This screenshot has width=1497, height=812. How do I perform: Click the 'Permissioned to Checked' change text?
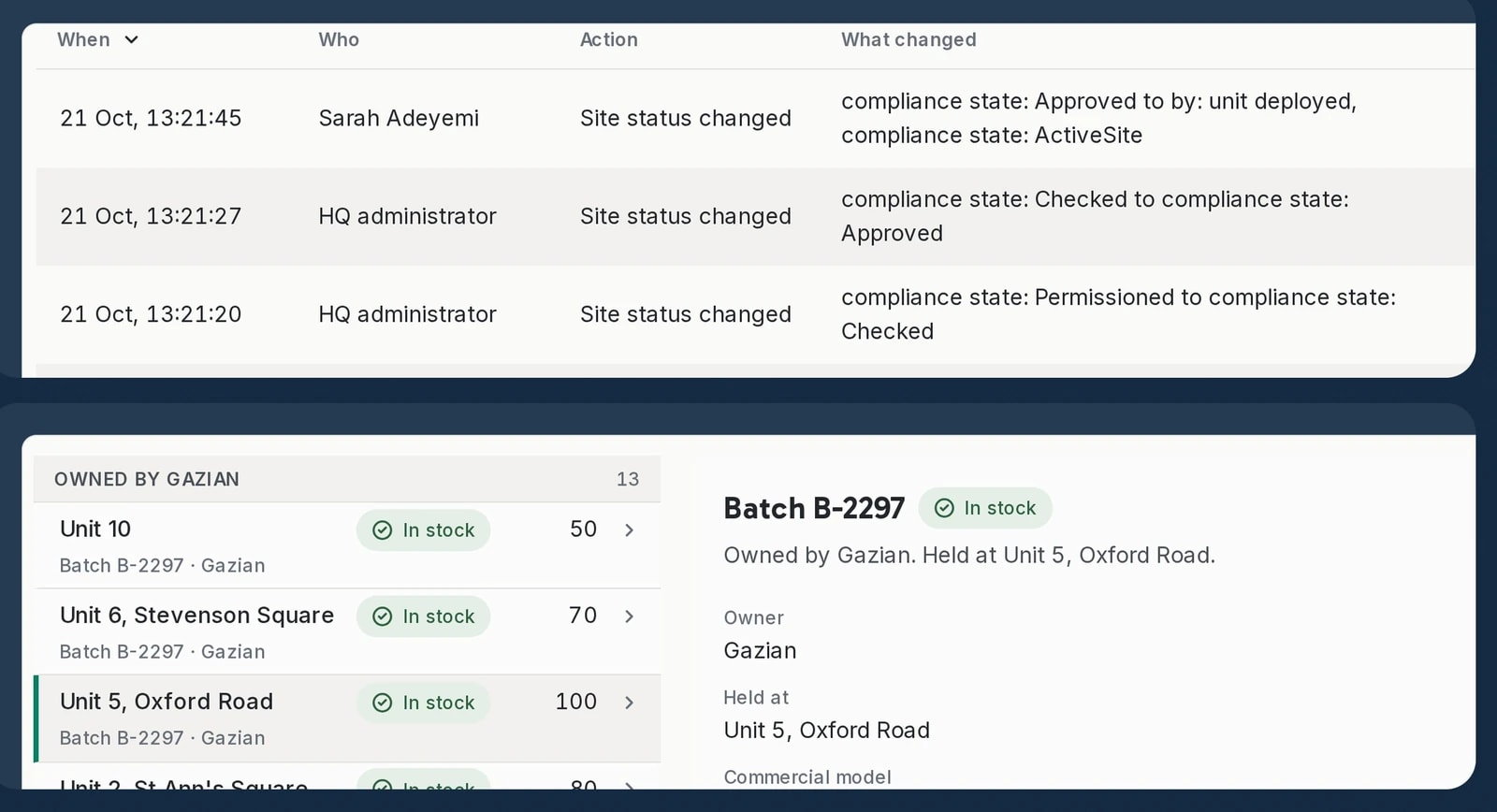point(1118,314)
